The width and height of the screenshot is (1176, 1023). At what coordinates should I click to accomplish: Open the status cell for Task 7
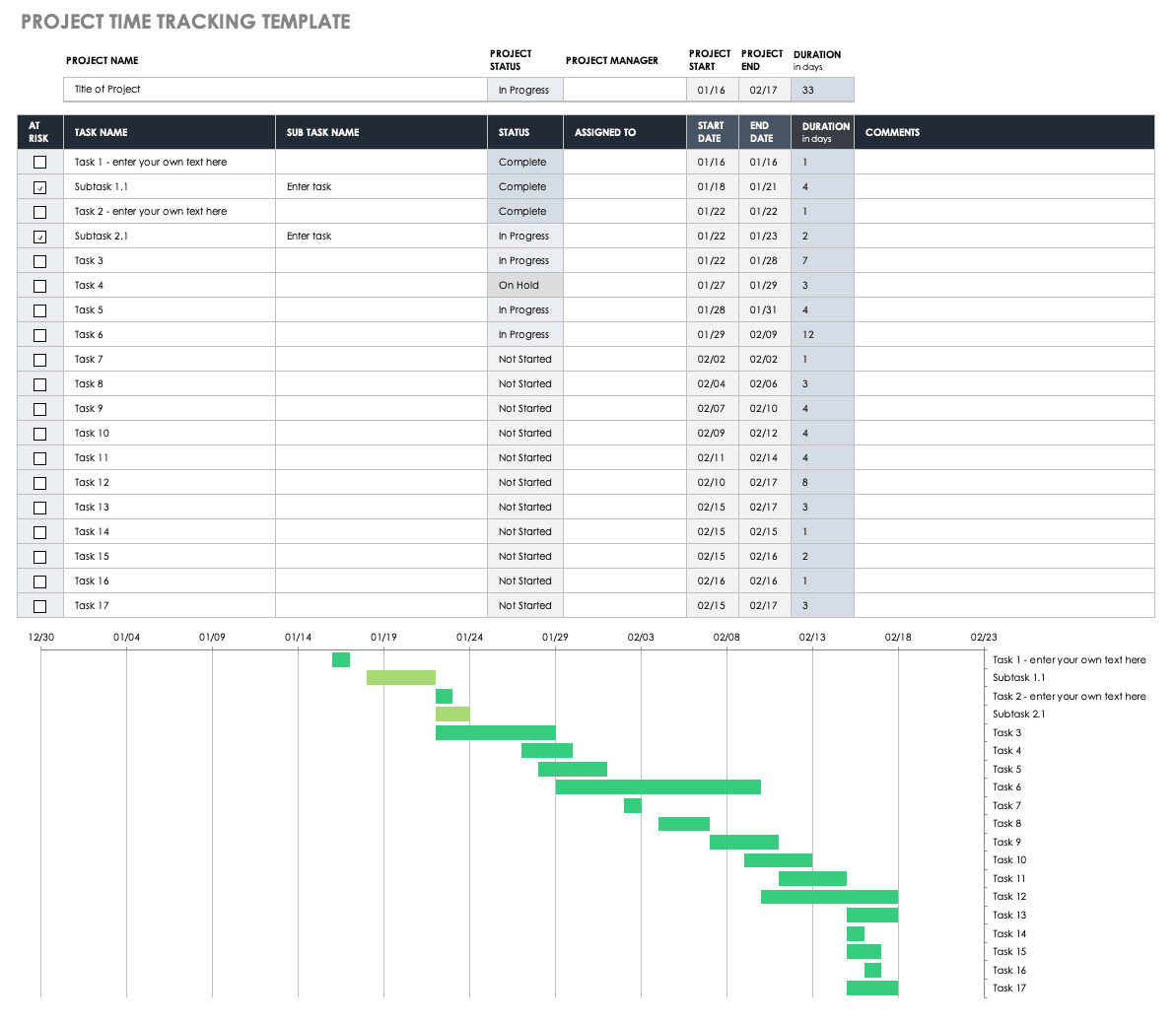(x=524, y=360)
